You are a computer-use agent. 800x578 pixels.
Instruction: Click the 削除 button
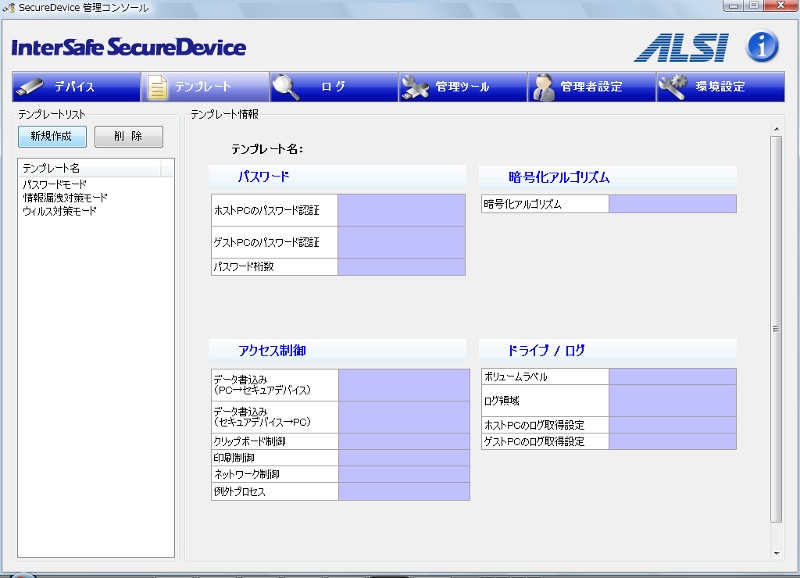coord(129,136)
